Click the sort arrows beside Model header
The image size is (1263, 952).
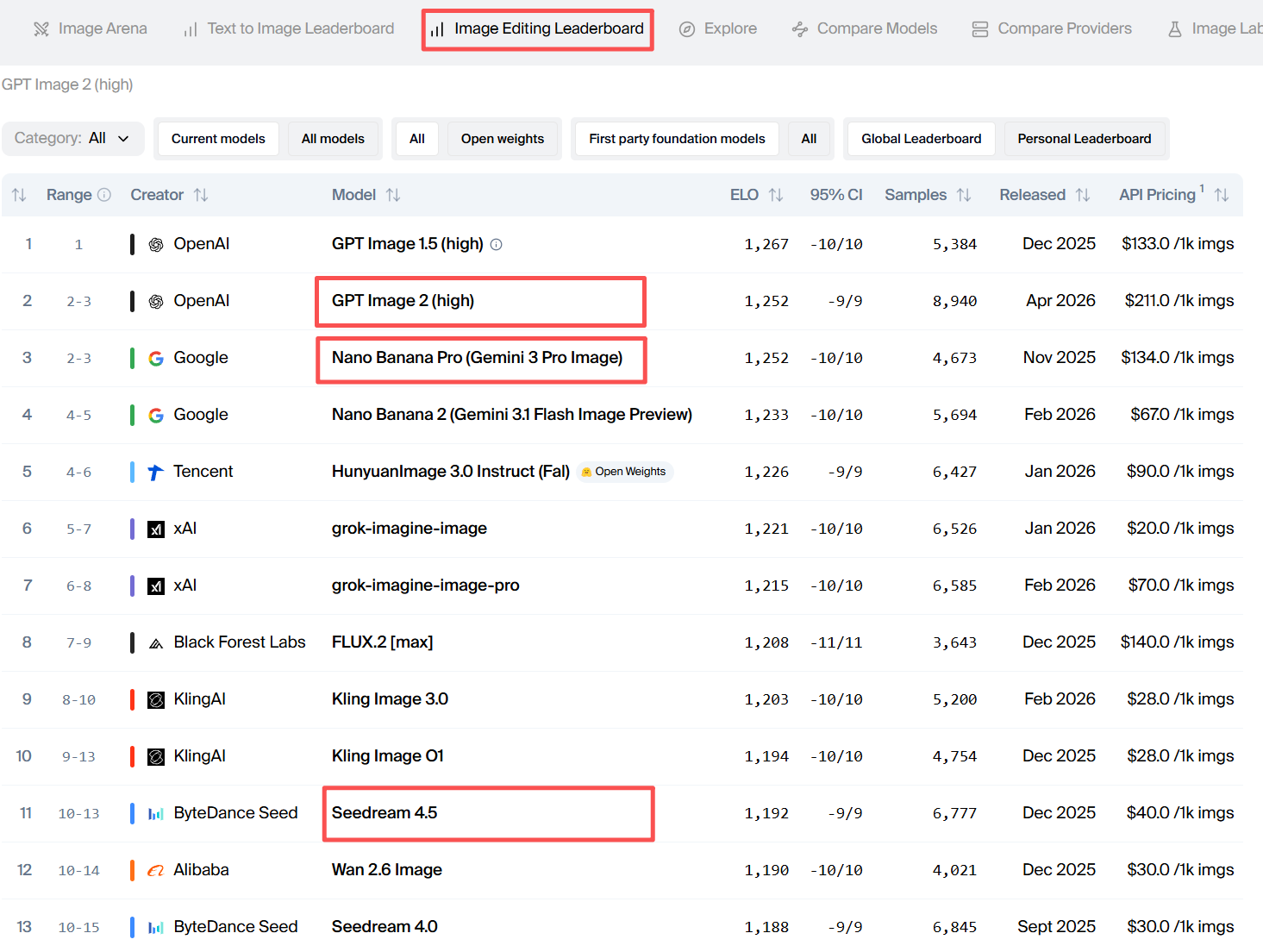point(393,195)
